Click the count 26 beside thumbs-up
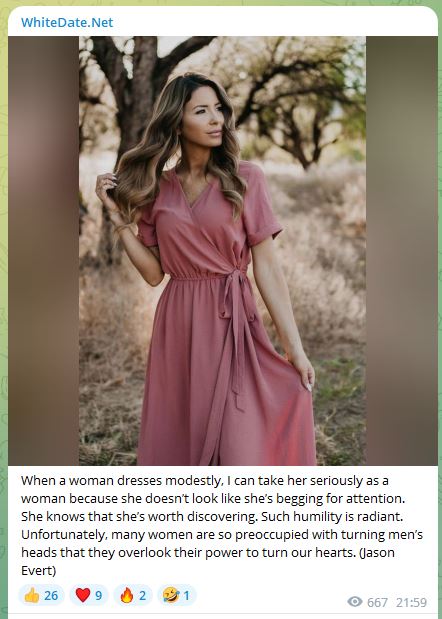 (51, 595)
